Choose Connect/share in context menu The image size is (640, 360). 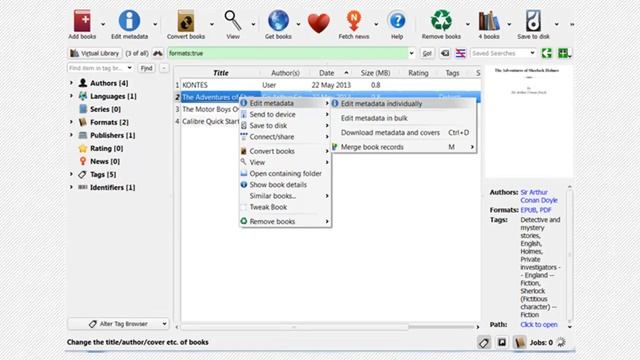285,137
